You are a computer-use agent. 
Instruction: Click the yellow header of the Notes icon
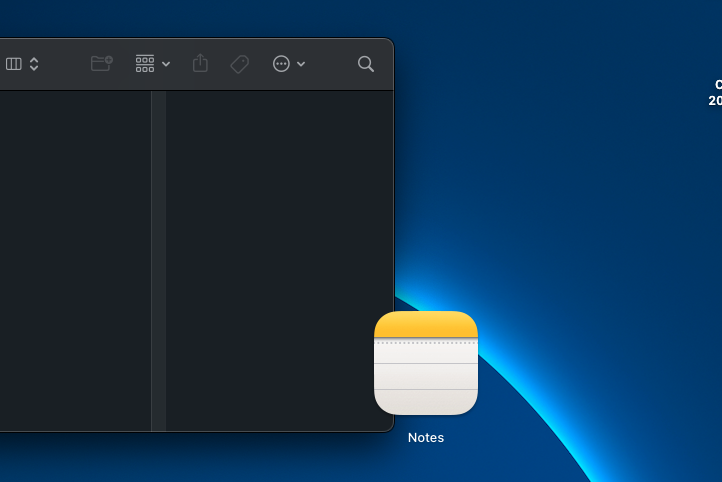tap(426, 325)
